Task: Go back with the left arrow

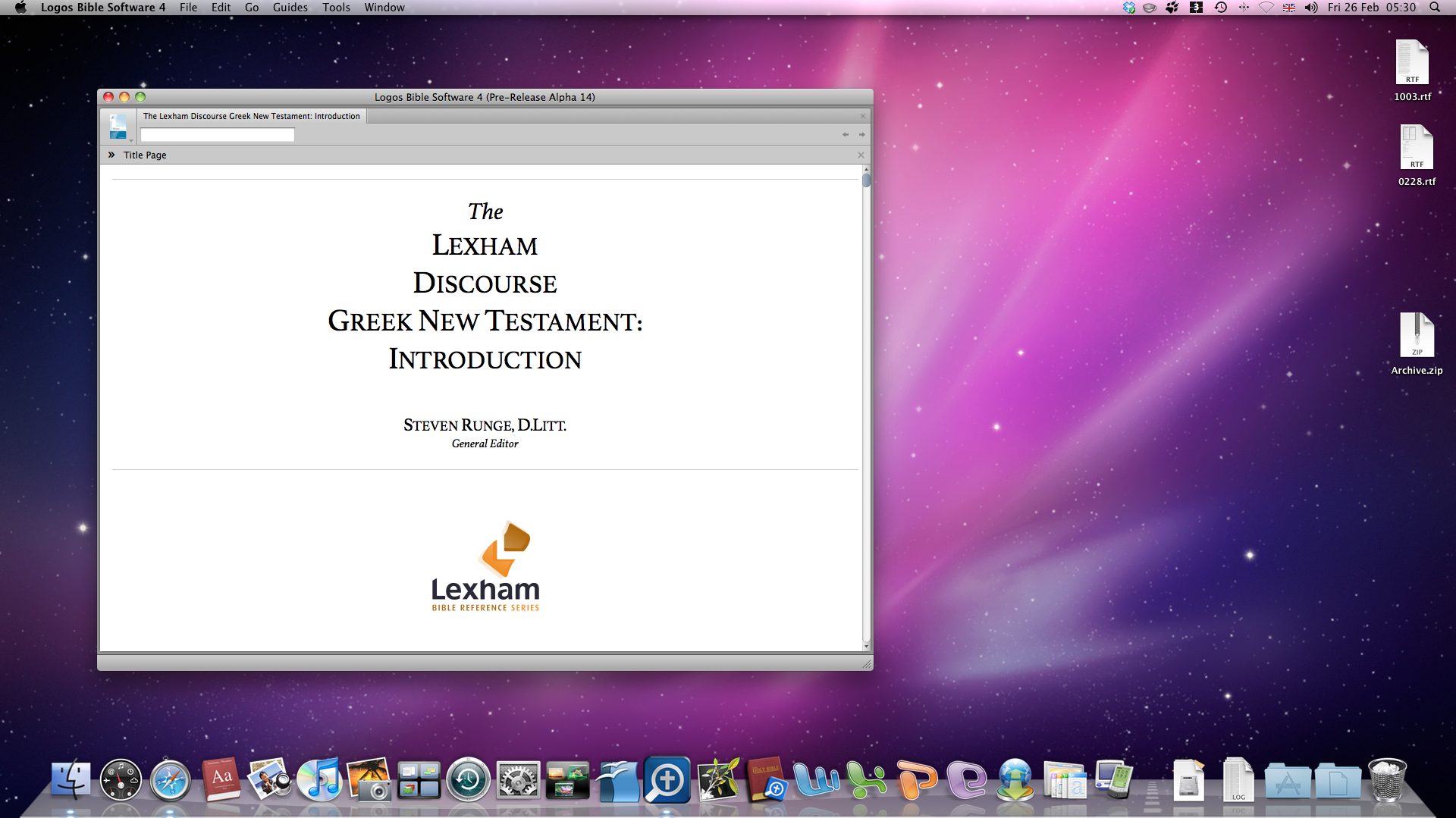Action: tap(845, 135)
